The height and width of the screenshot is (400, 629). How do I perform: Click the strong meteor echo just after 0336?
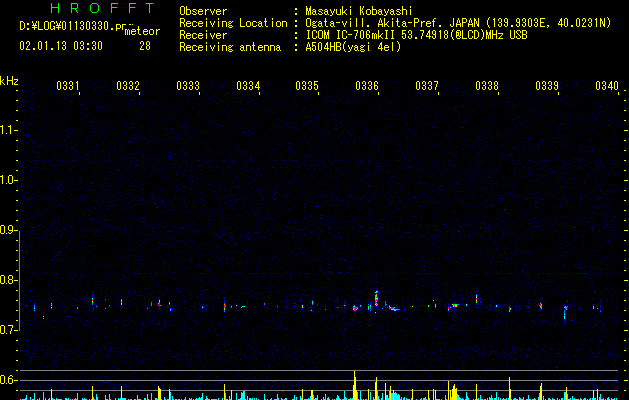376,299
